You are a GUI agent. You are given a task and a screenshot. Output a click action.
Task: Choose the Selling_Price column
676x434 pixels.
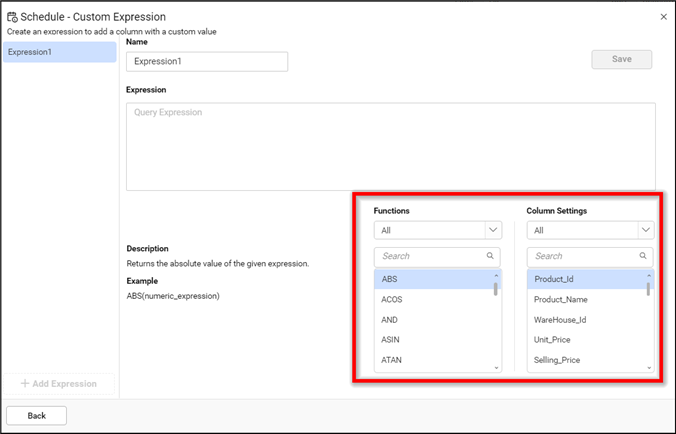[585, 360]
